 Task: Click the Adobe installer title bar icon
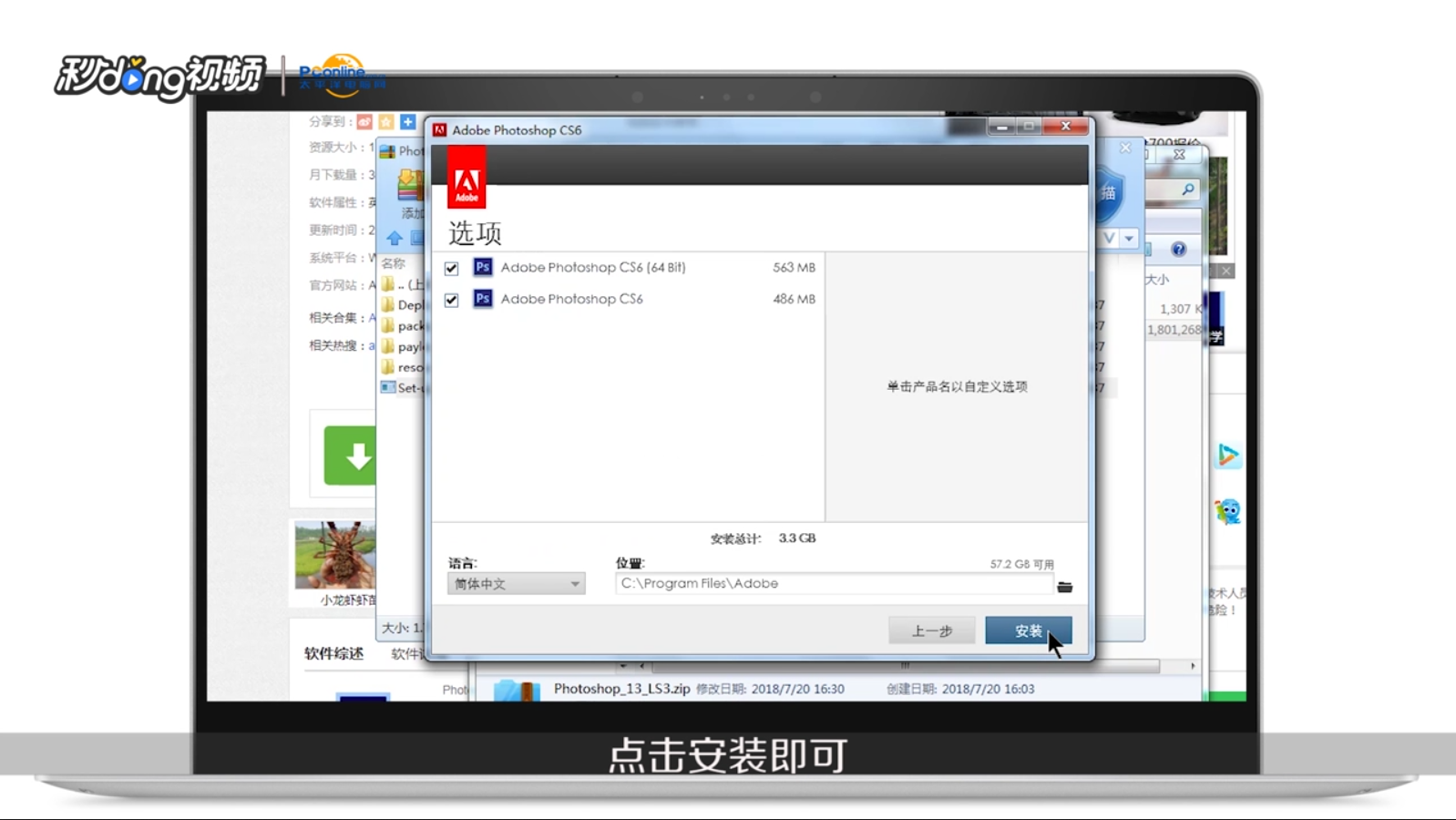tap(439, 130)
